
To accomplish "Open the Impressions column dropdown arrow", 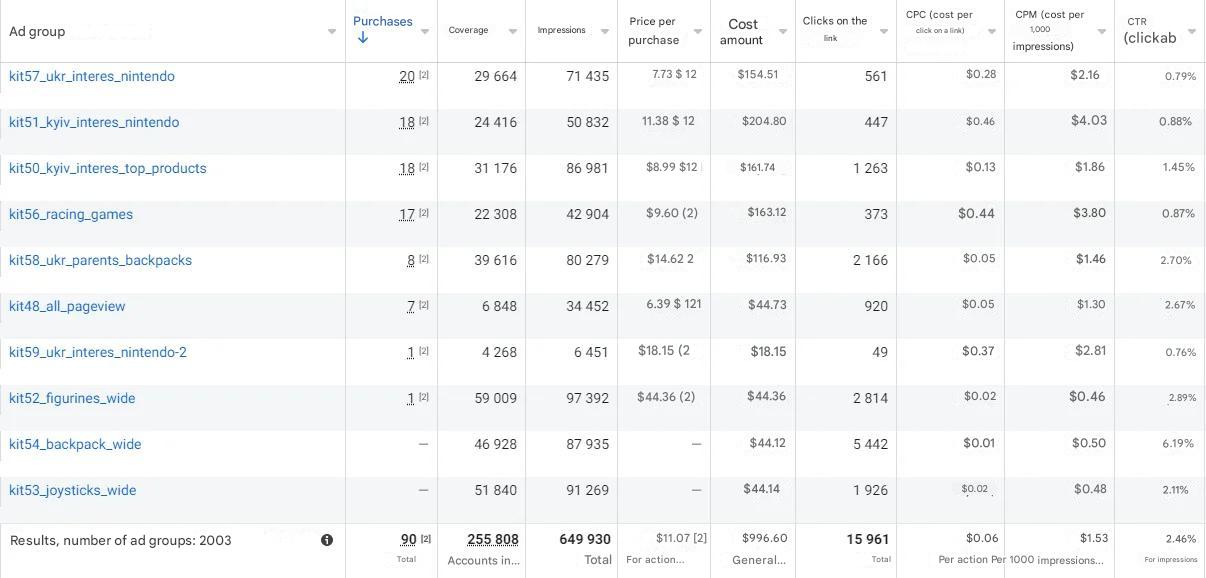I will [604, 32].
